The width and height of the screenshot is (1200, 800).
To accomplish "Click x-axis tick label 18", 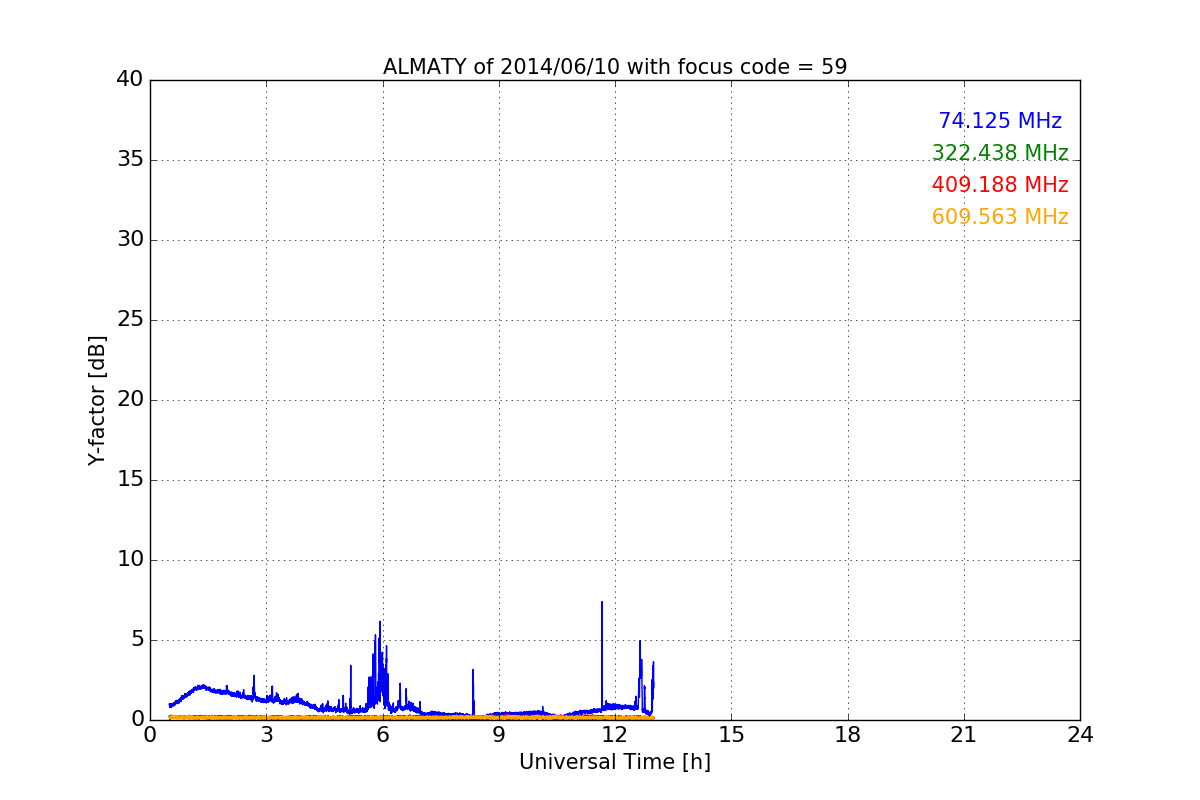I will [848, 735].
